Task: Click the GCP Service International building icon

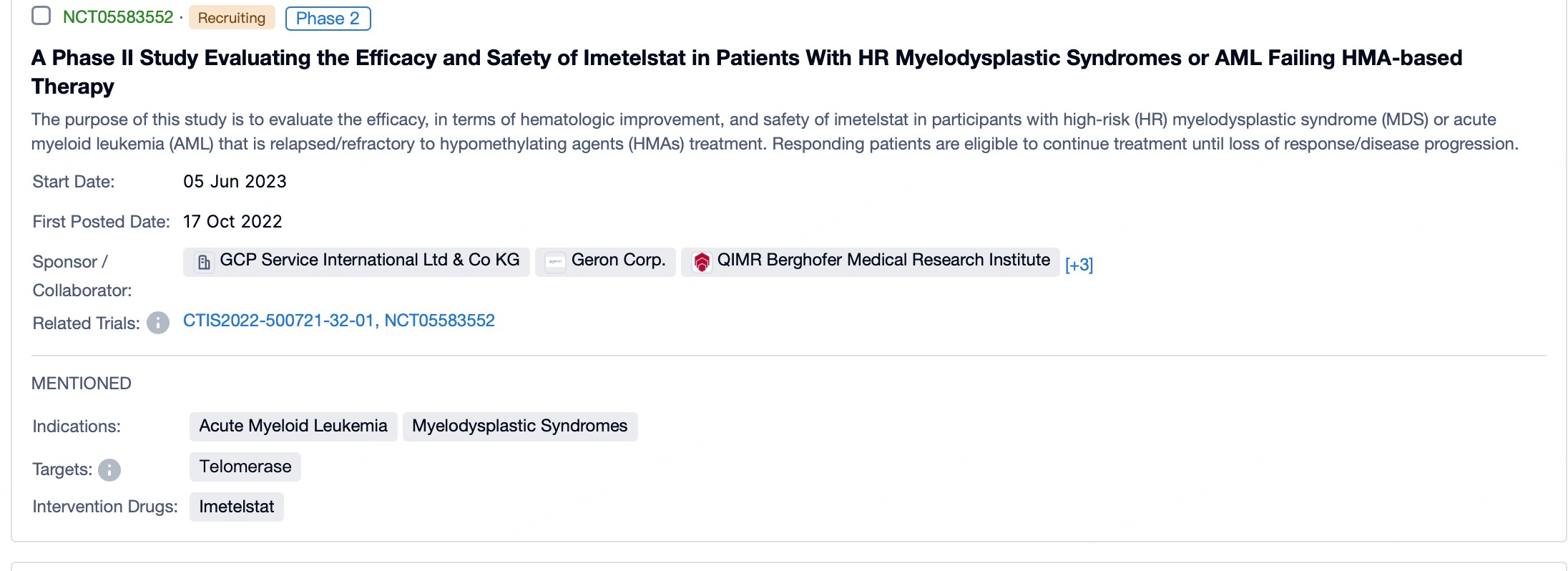Action: (x=204, y=263)
